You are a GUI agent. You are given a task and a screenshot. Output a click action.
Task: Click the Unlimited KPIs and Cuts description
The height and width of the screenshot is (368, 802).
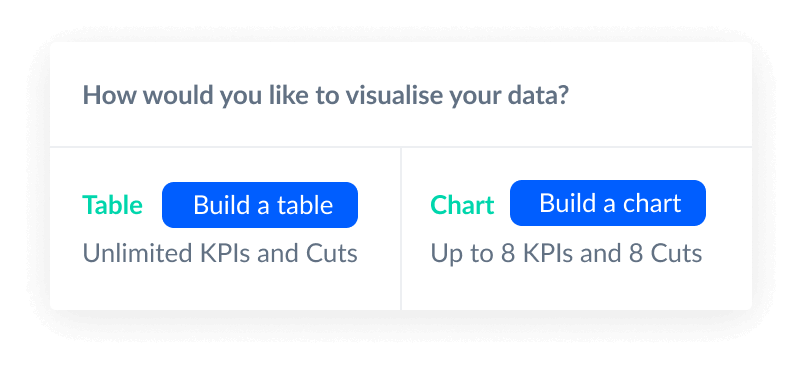(x=220, y=253)
